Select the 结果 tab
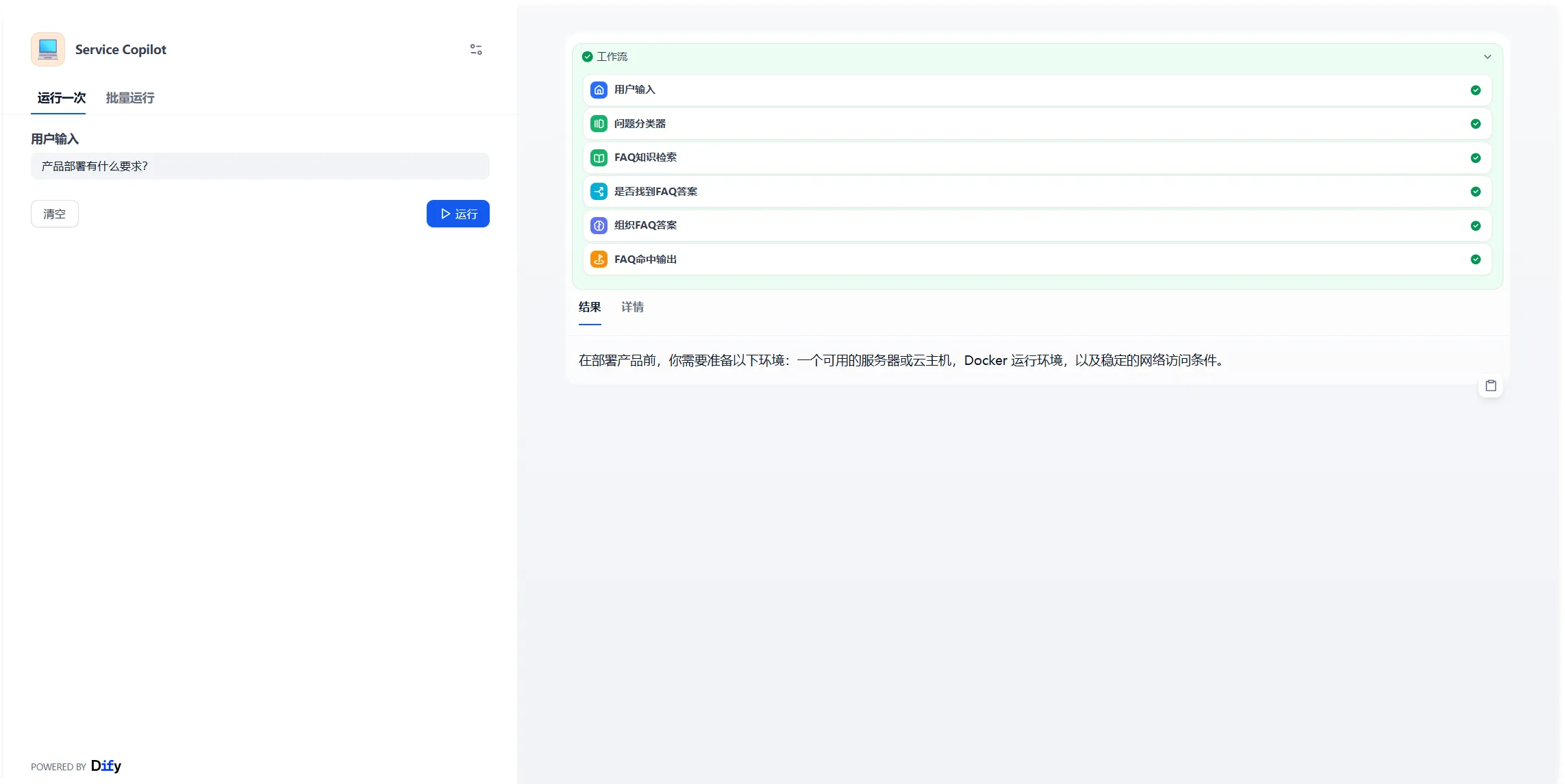Image resolution: width=1565 pixels, height=784 pixels. click(x=590, y=307)
